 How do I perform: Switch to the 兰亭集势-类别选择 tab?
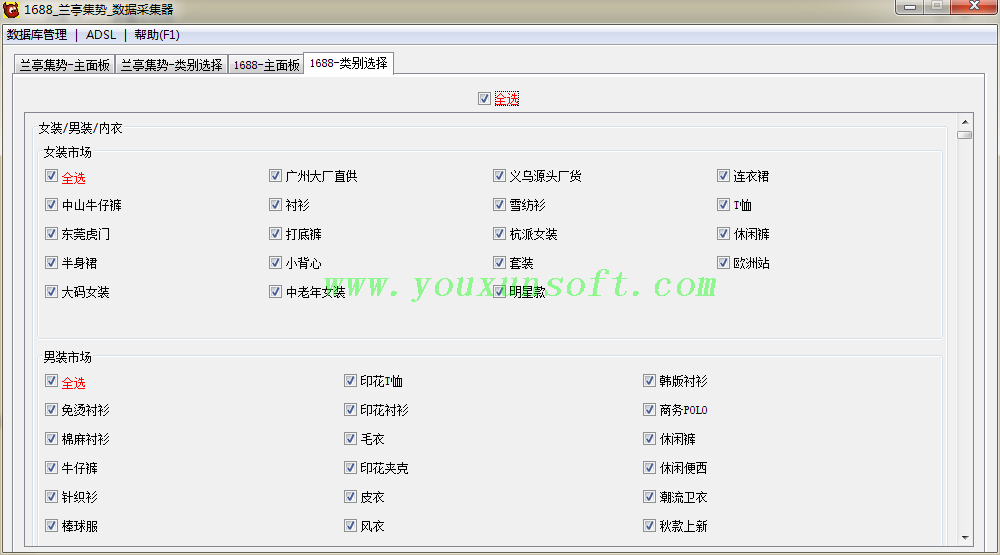click(x=172, y=65)
